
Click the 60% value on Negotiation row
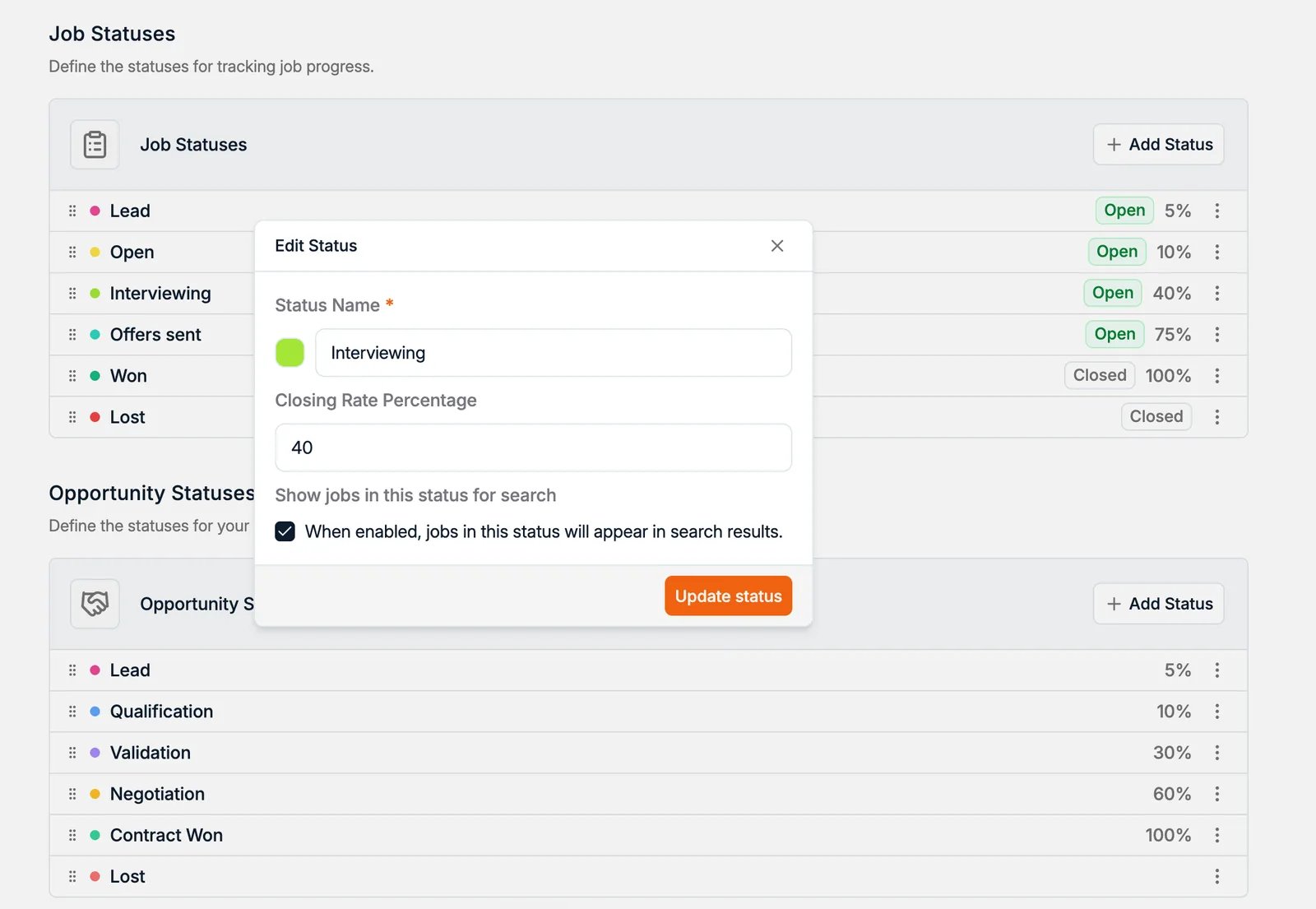pyautogui.click(x=1172, y=794)
